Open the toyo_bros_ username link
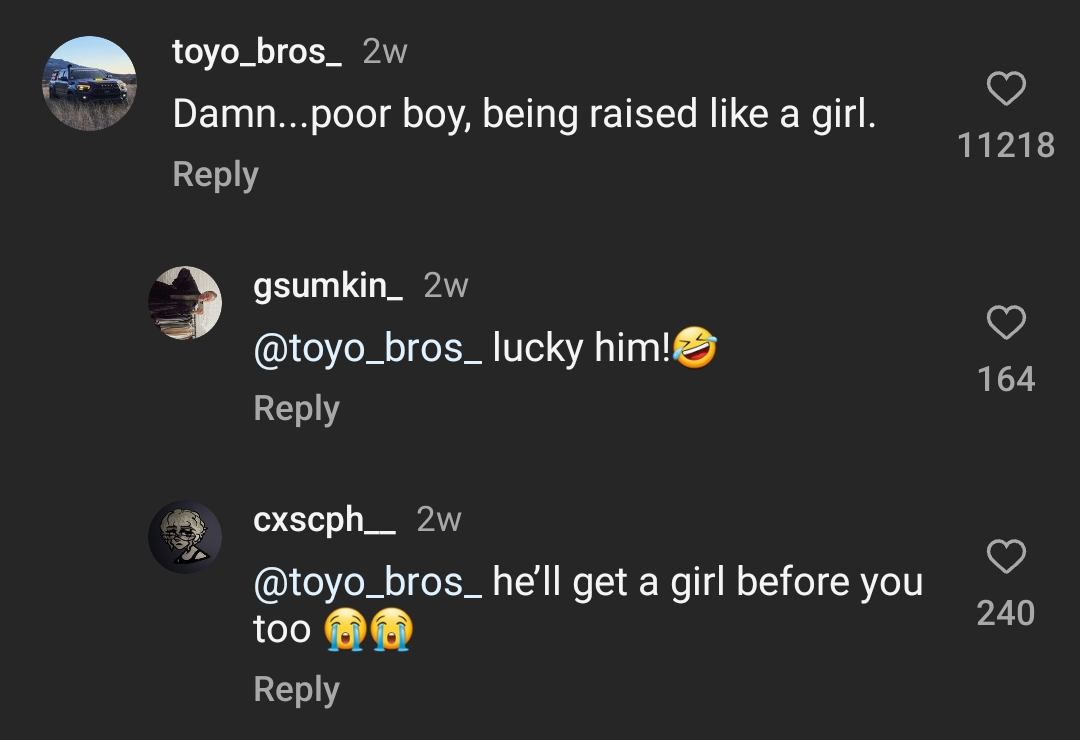 257,52
